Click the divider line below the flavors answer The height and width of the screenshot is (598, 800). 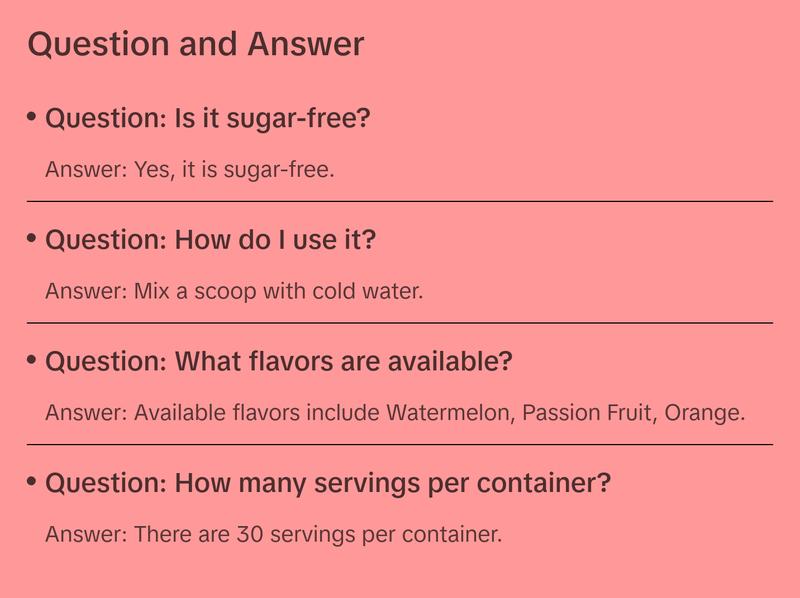400,444
